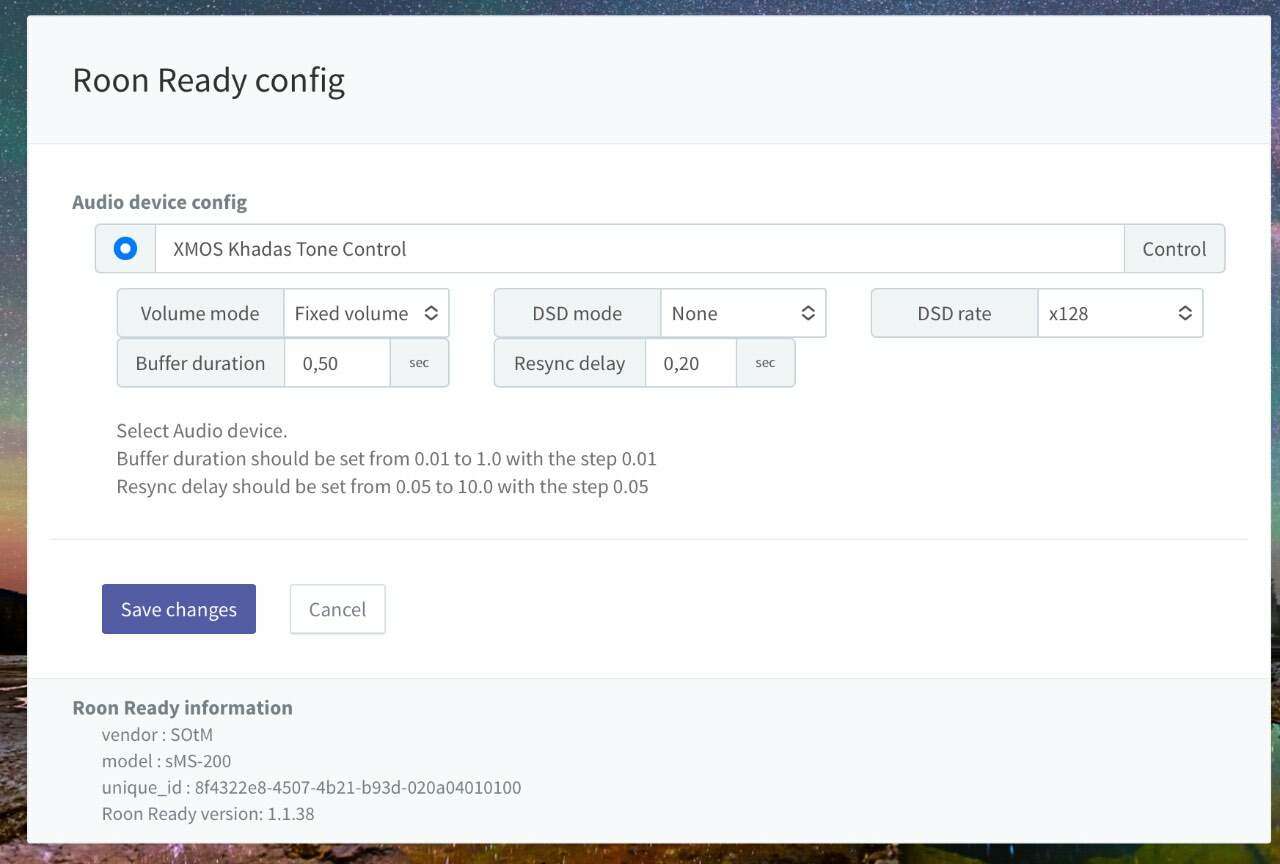Click the Resync delay input field

(x=691, y=363)
